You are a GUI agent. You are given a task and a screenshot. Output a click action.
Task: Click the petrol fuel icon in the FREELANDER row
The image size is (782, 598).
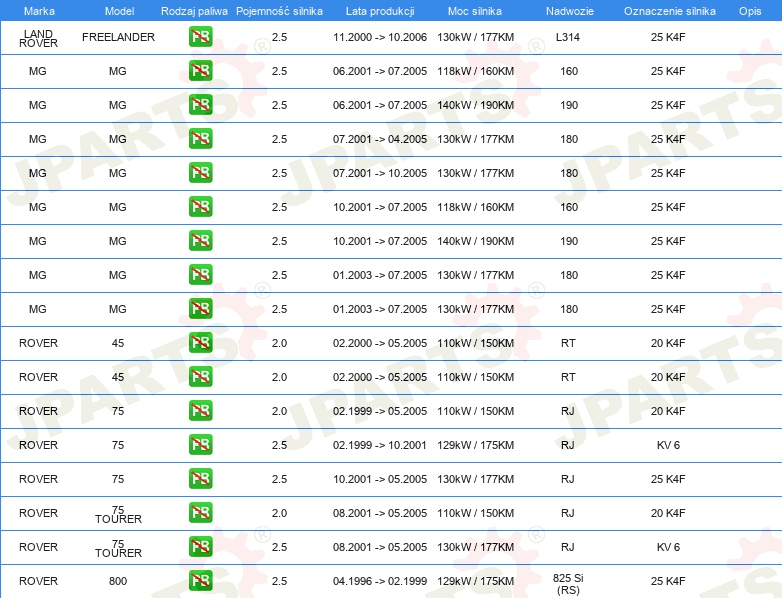point(200,37)
